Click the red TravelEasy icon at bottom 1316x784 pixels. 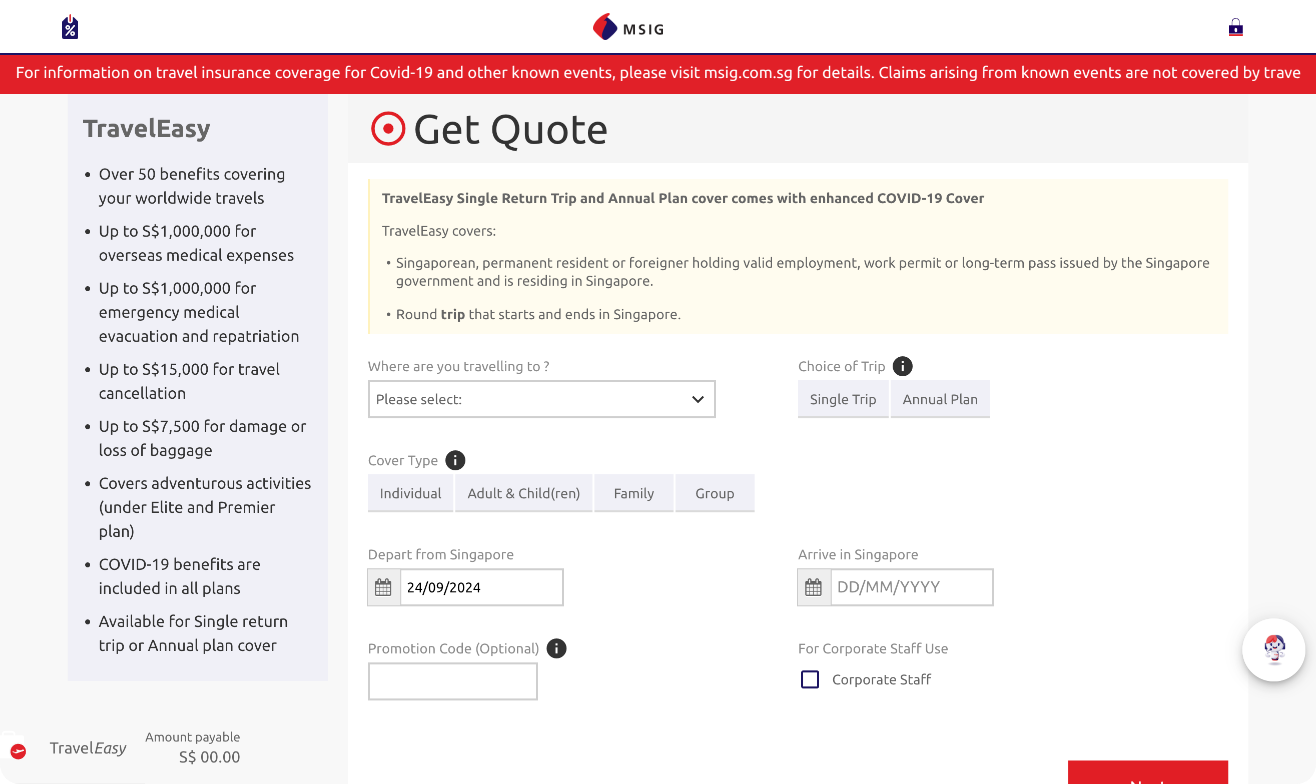pyautogui.click(x=18, y=750)
